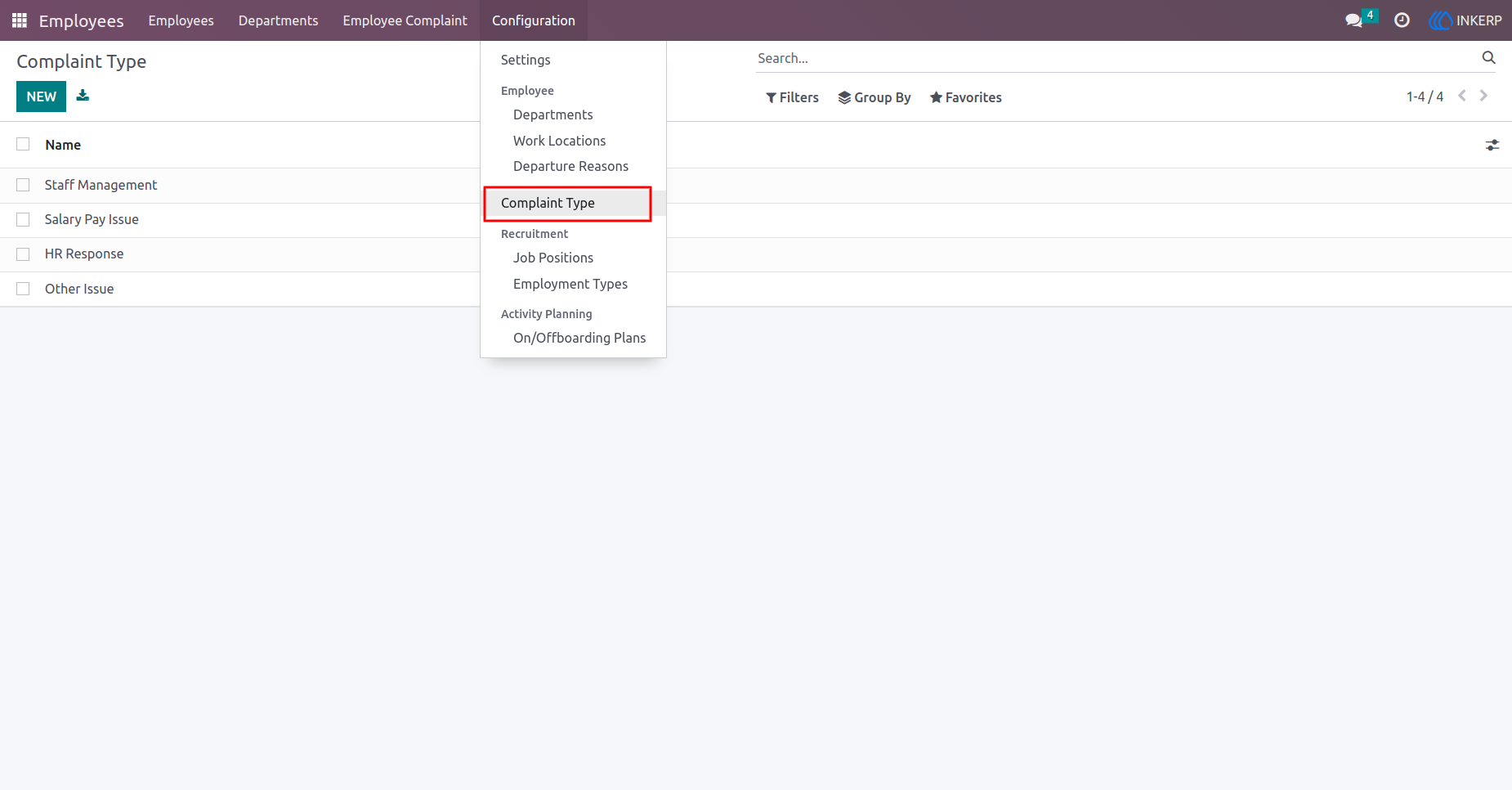The height and width of the screenshot is (790, 1512).
Task: Toggle the select-all checkbox beside Name
Action: [23, 144]
